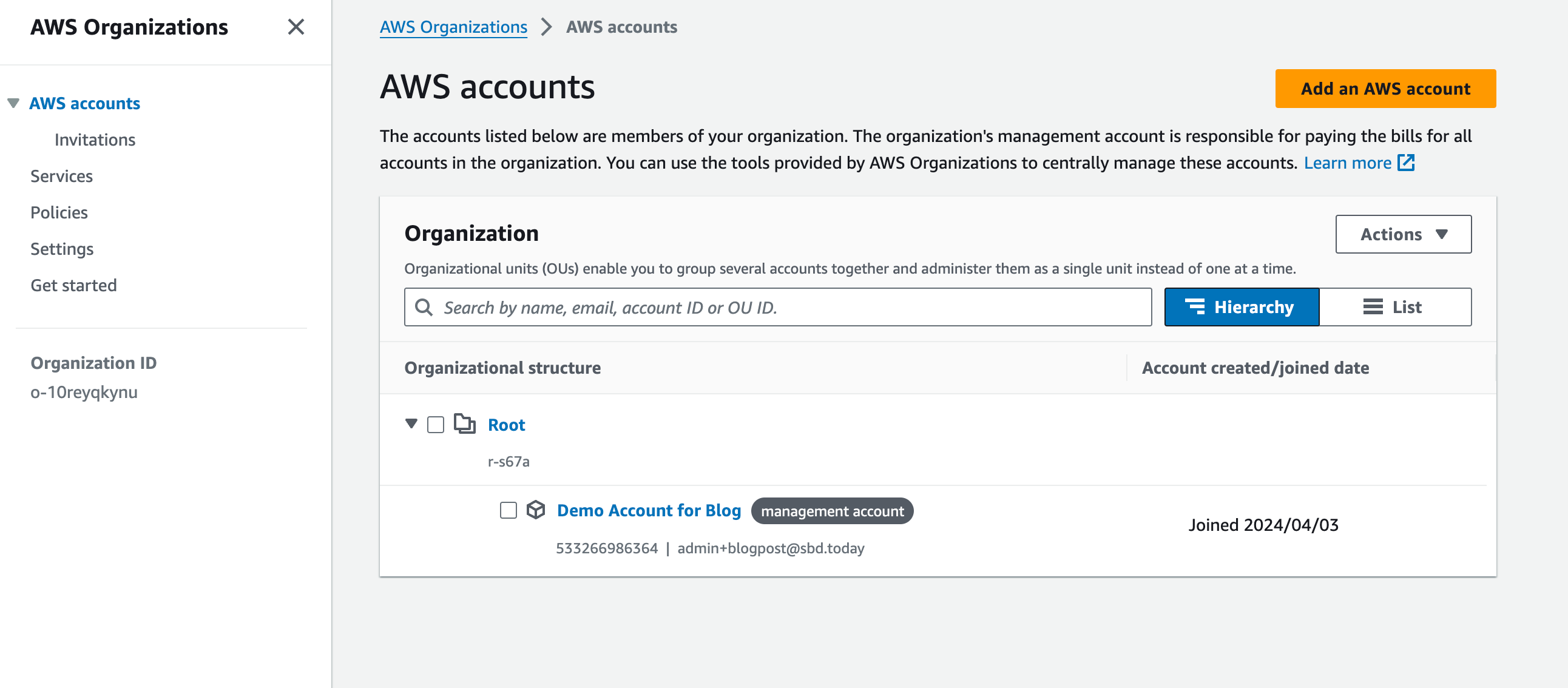Open the Invitations page
This screenshot has height=688, width=1568.
(x=95, y=140)
